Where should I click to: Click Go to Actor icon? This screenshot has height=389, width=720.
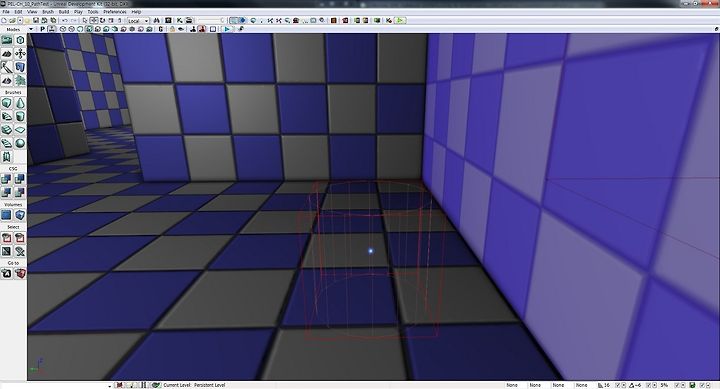[x=6, y=274]
